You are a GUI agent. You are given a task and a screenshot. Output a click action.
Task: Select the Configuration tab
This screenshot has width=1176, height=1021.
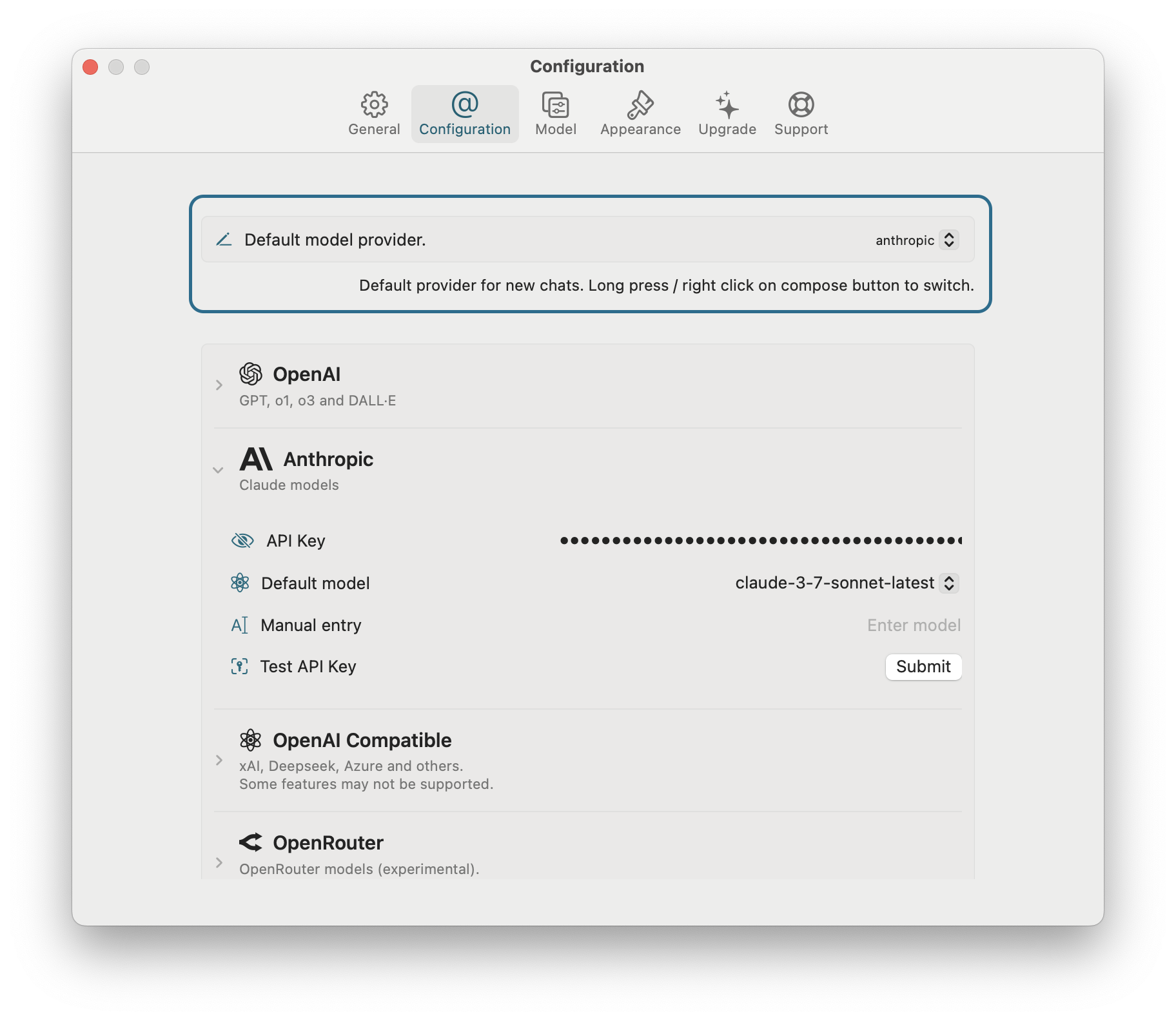[465, 114]
